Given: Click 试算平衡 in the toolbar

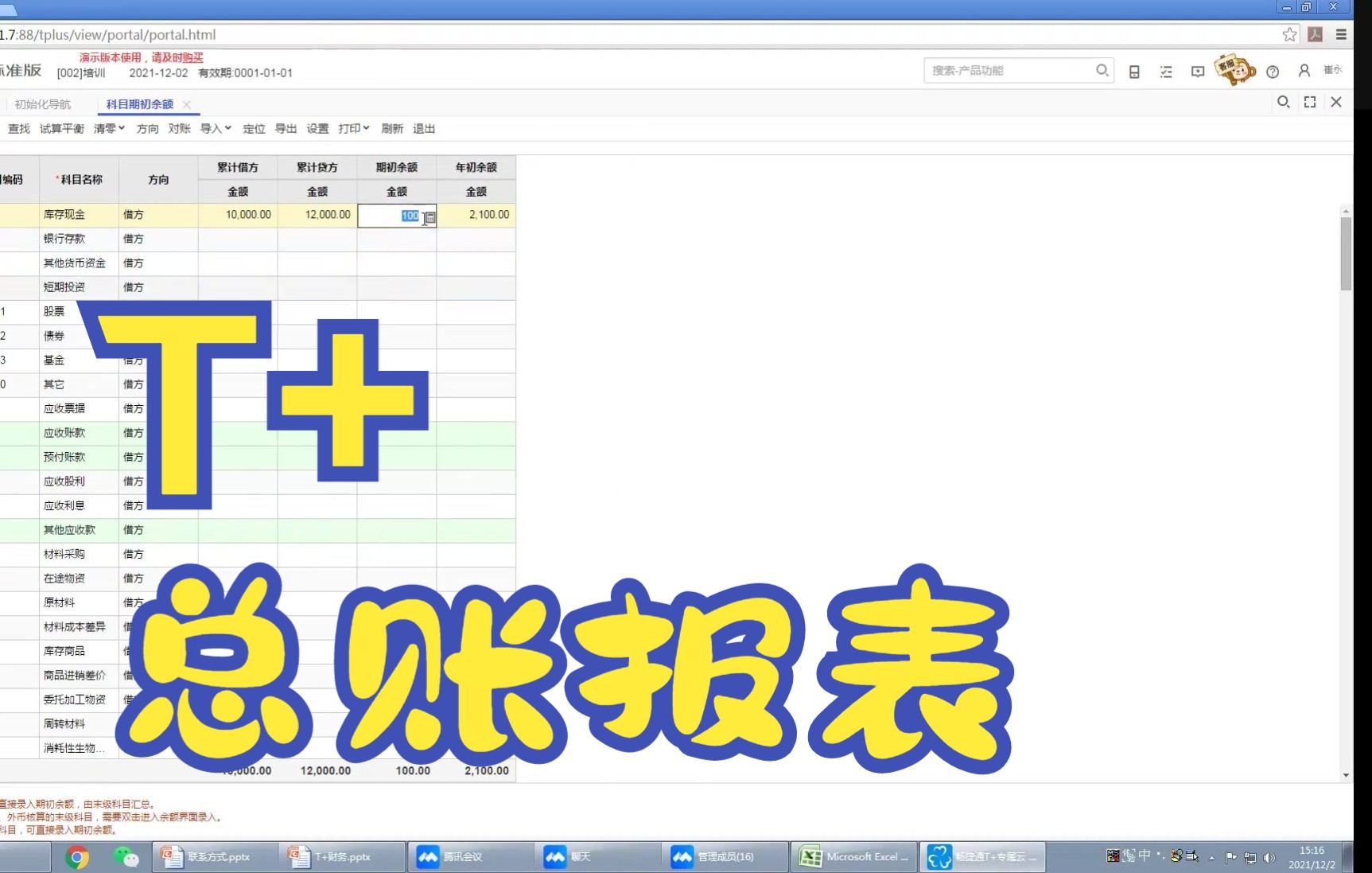Looking at the screenshot, I should point(62,128).
